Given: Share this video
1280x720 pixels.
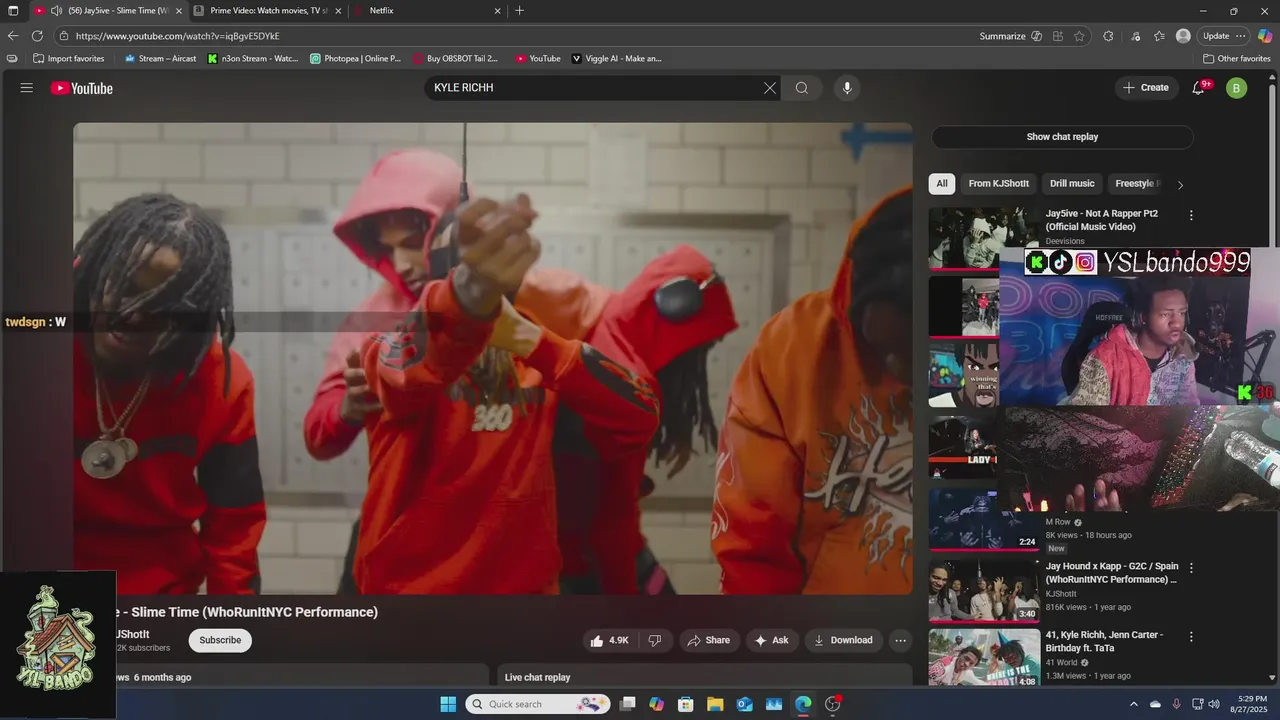Looking at the screenshot, I should point(709,640).
